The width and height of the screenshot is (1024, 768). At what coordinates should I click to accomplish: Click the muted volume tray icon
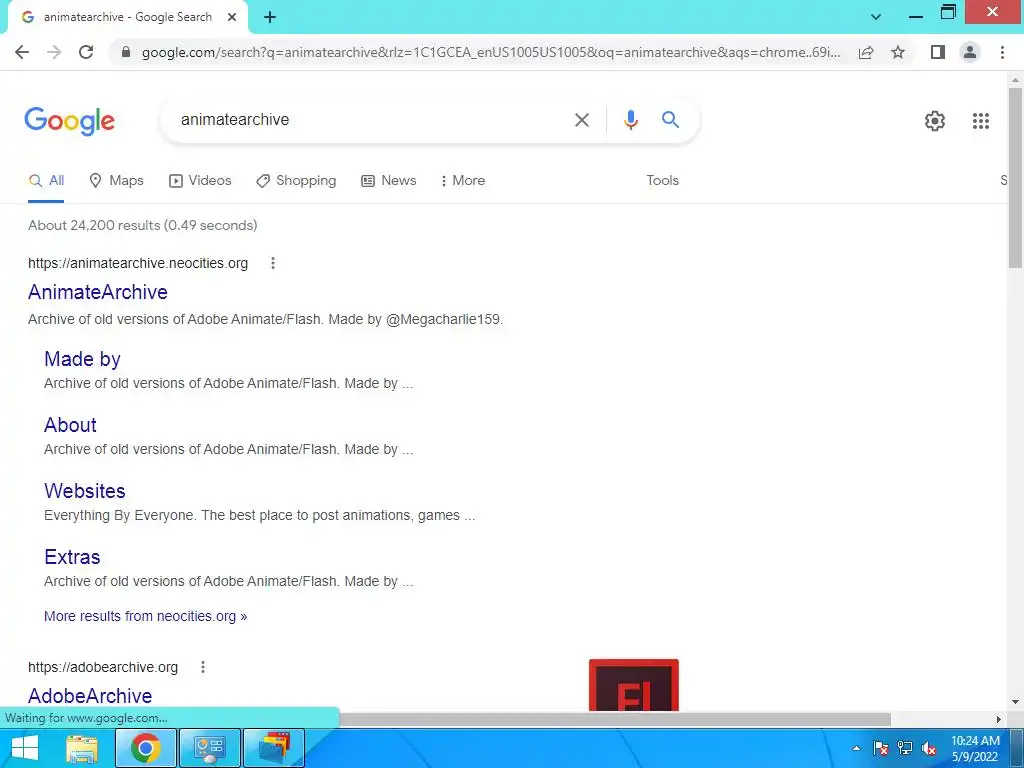pos(928,748)
